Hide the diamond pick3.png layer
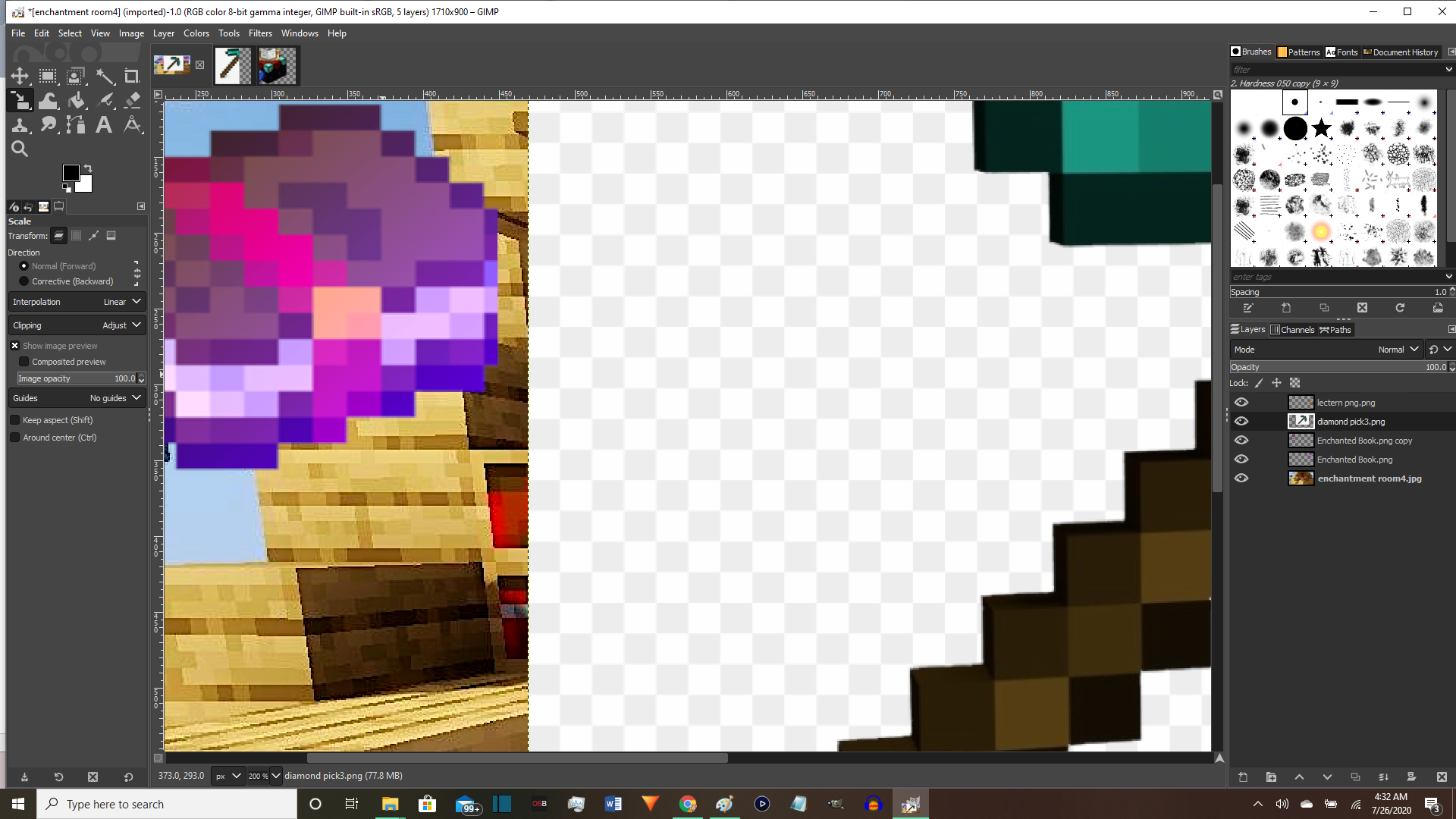This screenshot has height=819, width=1456. pyautogui.click(x=1241, y=422)
